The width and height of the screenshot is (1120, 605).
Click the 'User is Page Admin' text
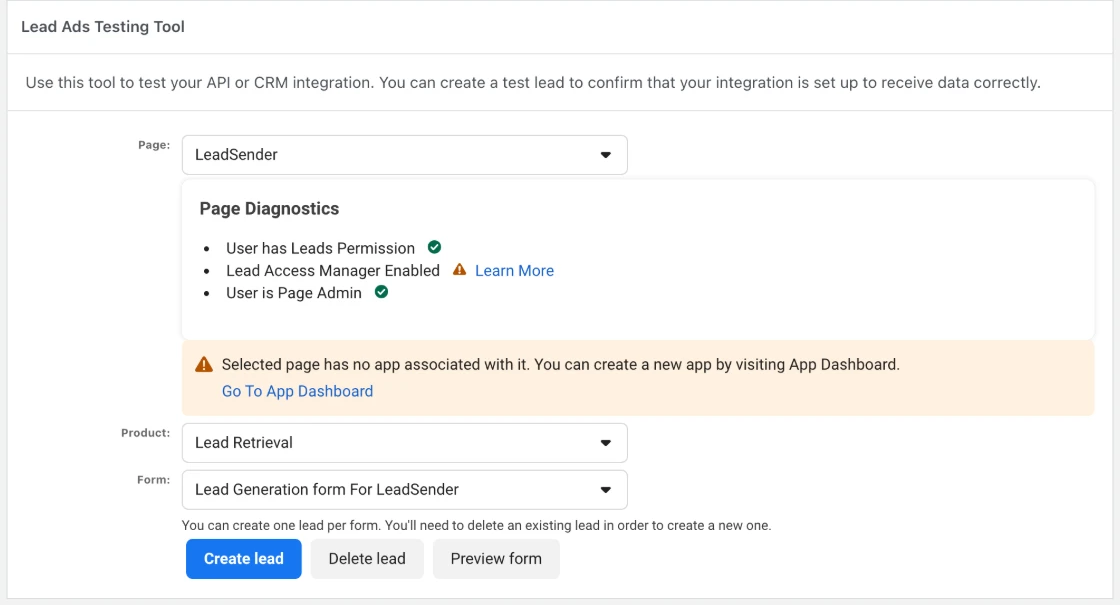tap(294, 293)
